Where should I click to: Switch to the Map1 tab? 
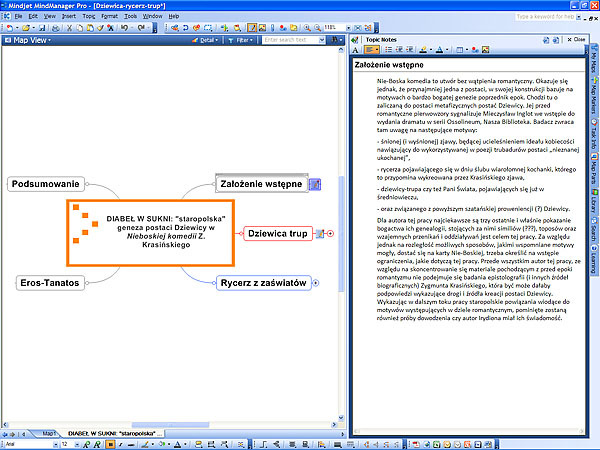point(49,434)
